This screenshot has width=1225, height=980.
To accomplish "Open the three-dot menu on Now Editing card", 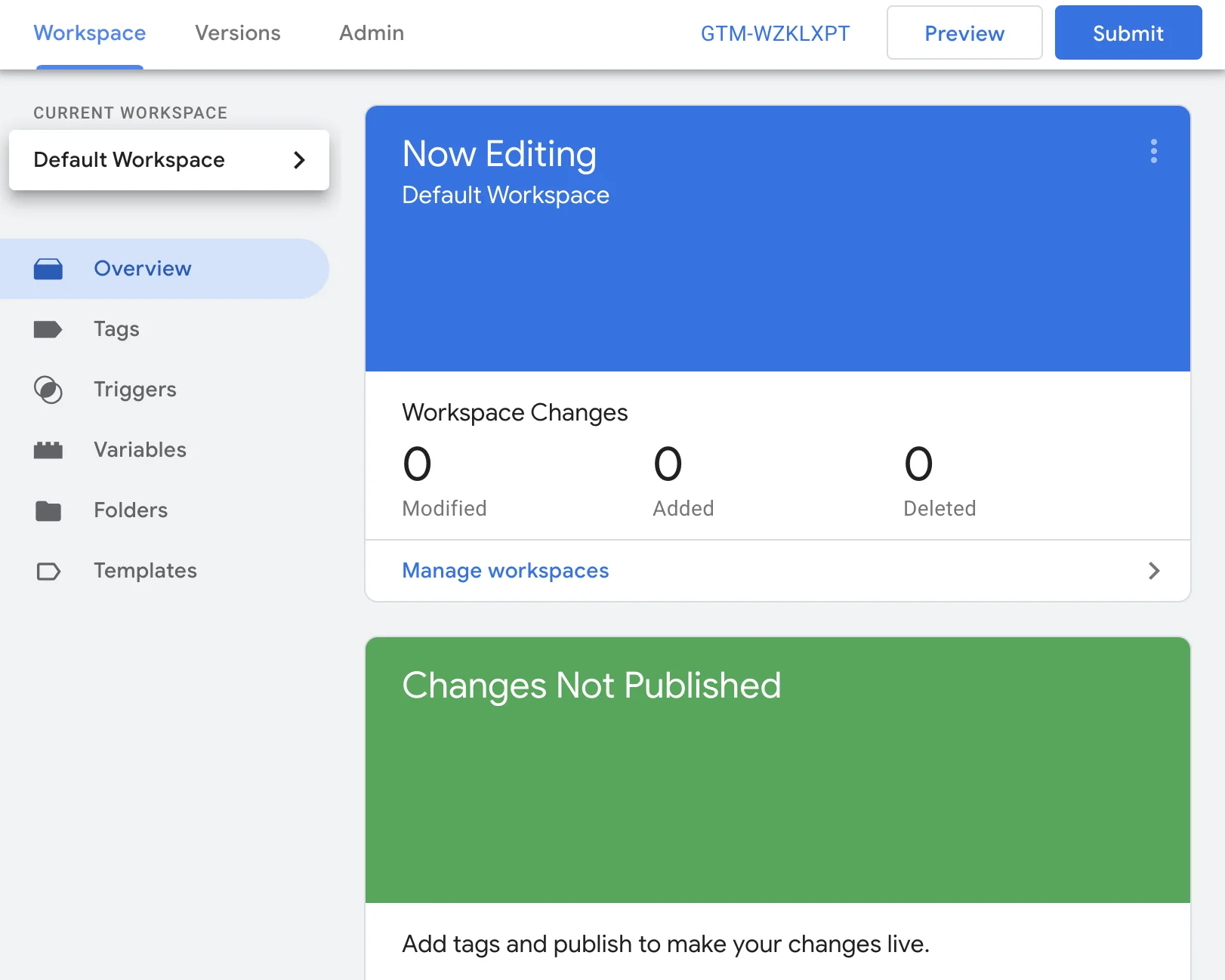I will click(1153, 151).
